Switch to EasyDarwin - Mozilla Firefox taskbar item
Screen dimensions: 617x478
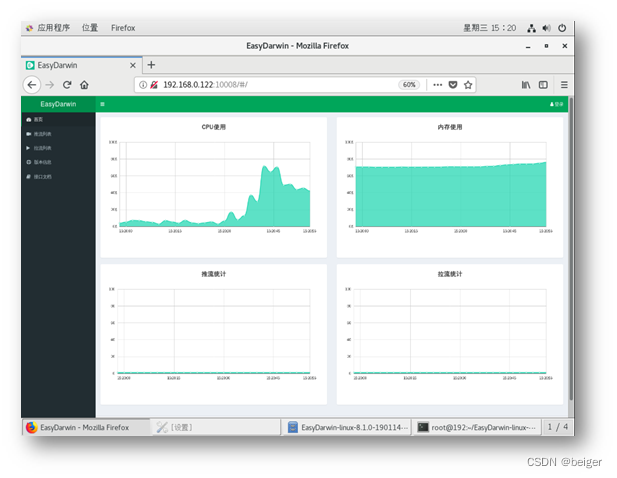86,427
